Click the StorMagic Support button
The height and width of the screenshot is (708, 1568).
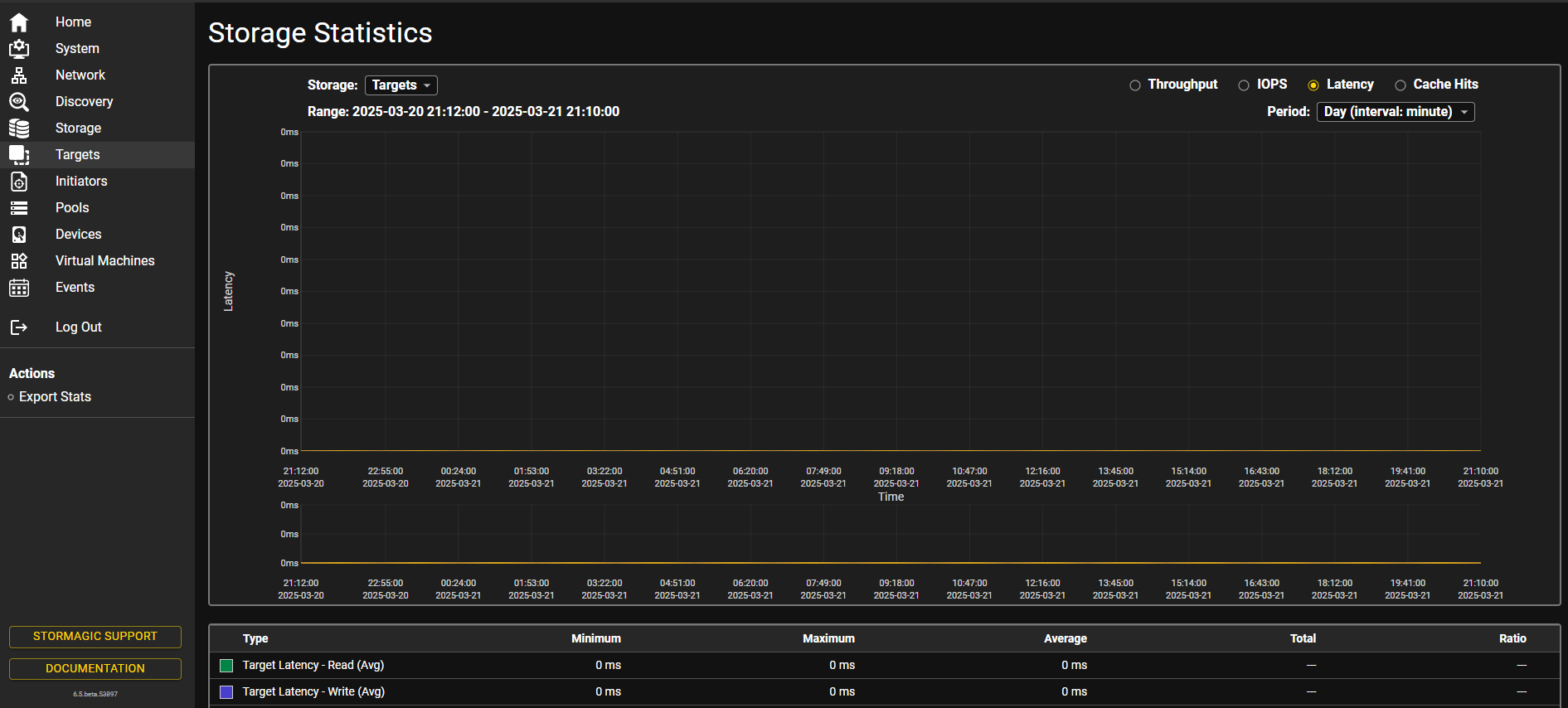pyautogui.click(x=95, y=637)
